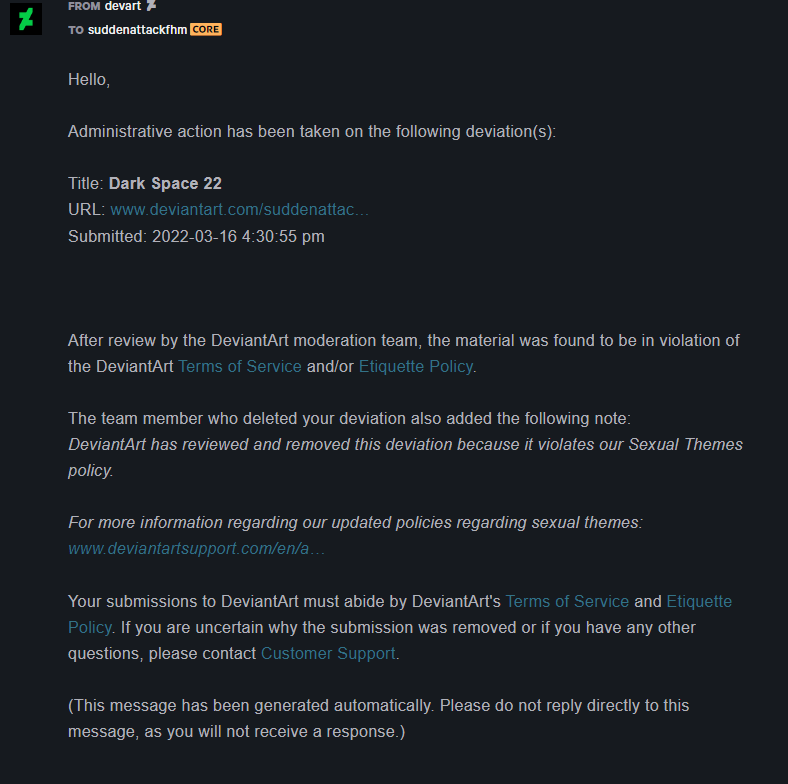The image size is (788, 784).
Task: Open the Etiquette Policy link in the 'Your submissions' paragraph
Action: coord(699,601)
